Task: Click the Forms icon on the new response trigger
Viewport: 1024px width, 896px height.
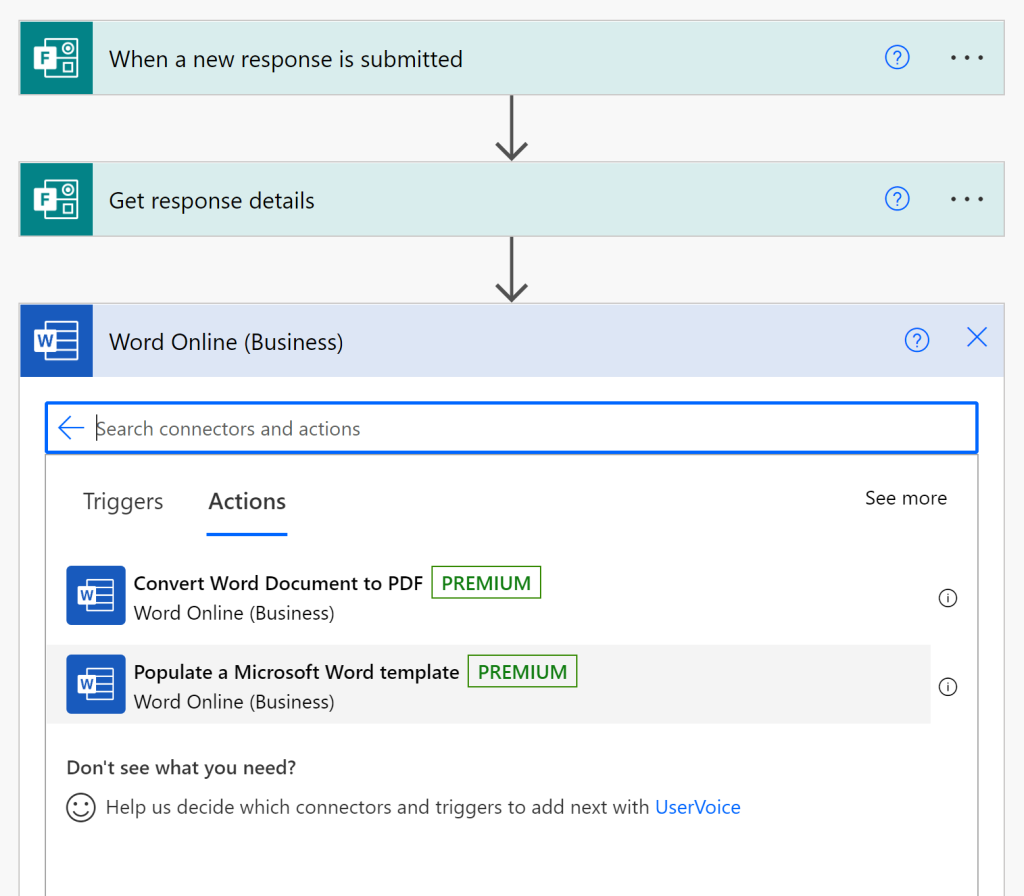Action: click(x=56, y=58)
